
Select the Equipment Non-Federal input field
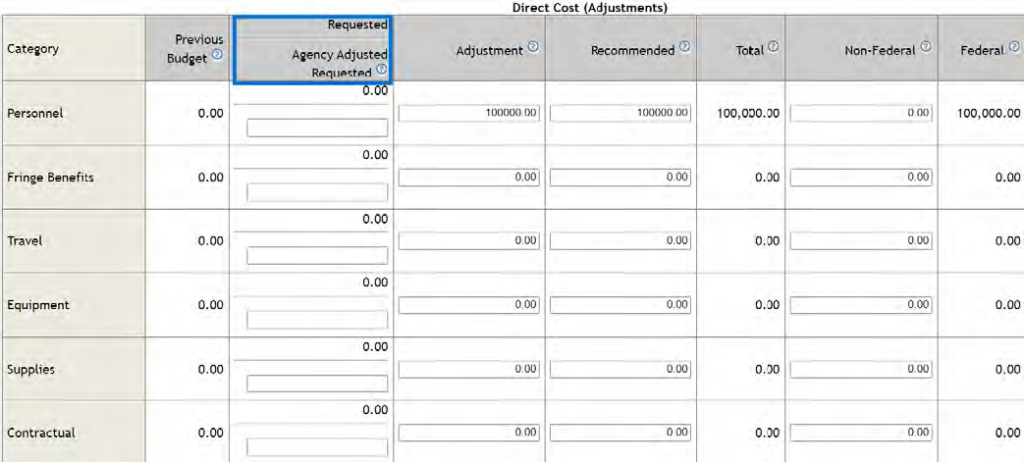click(861, 305)
